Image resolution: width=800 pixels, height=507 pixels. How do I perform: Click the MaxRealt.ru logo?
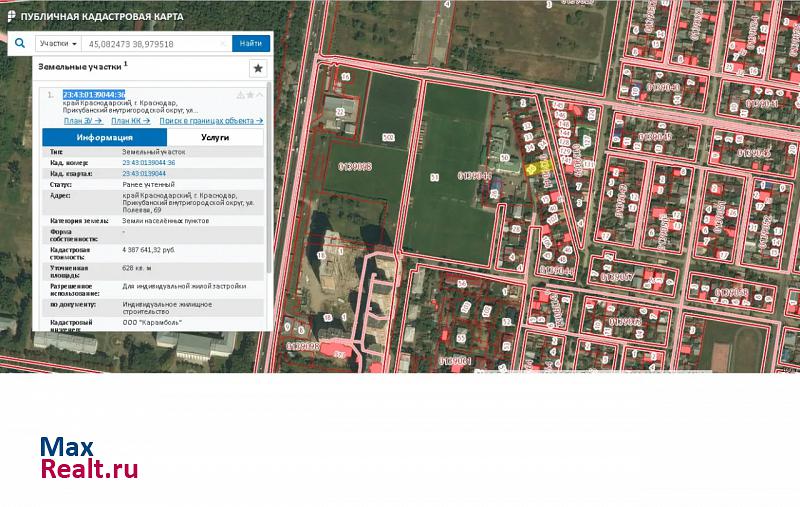[x=88, y=458]
